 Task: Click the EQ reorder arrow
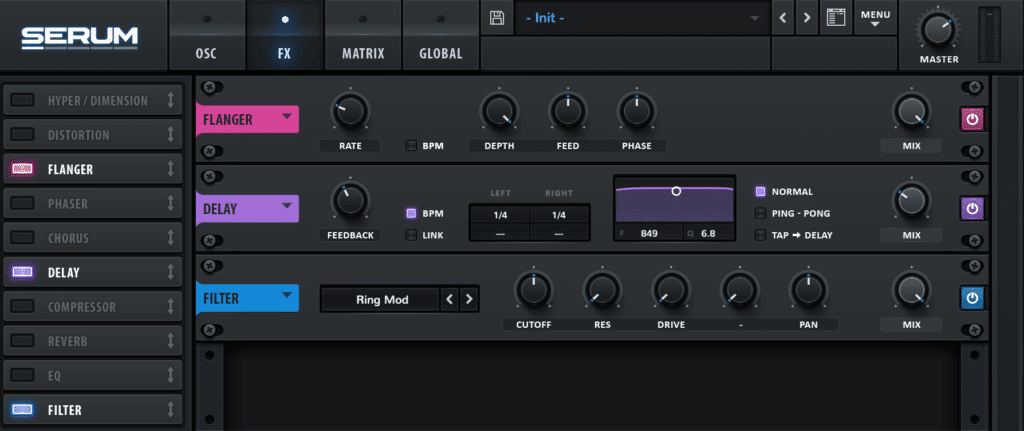pos(170,375)
